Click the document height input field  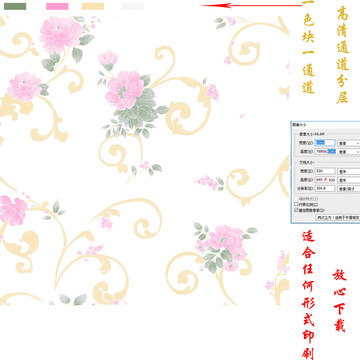325,180
